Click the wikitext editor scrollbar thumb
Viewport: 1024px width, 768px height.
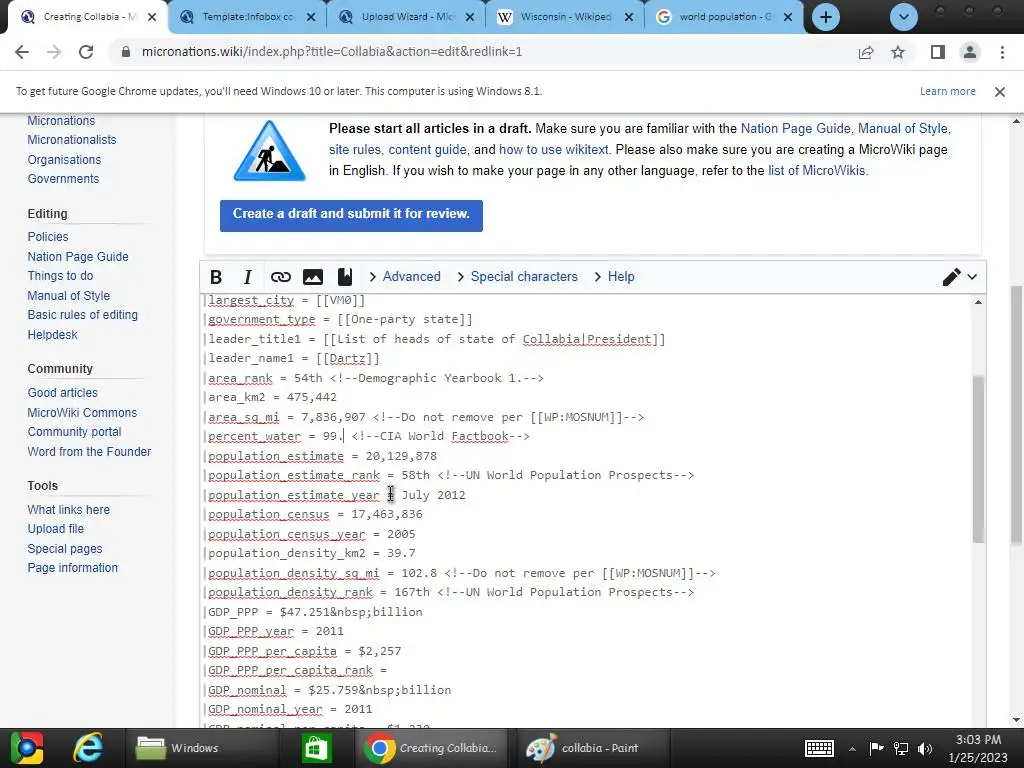(x=978, y=459)
